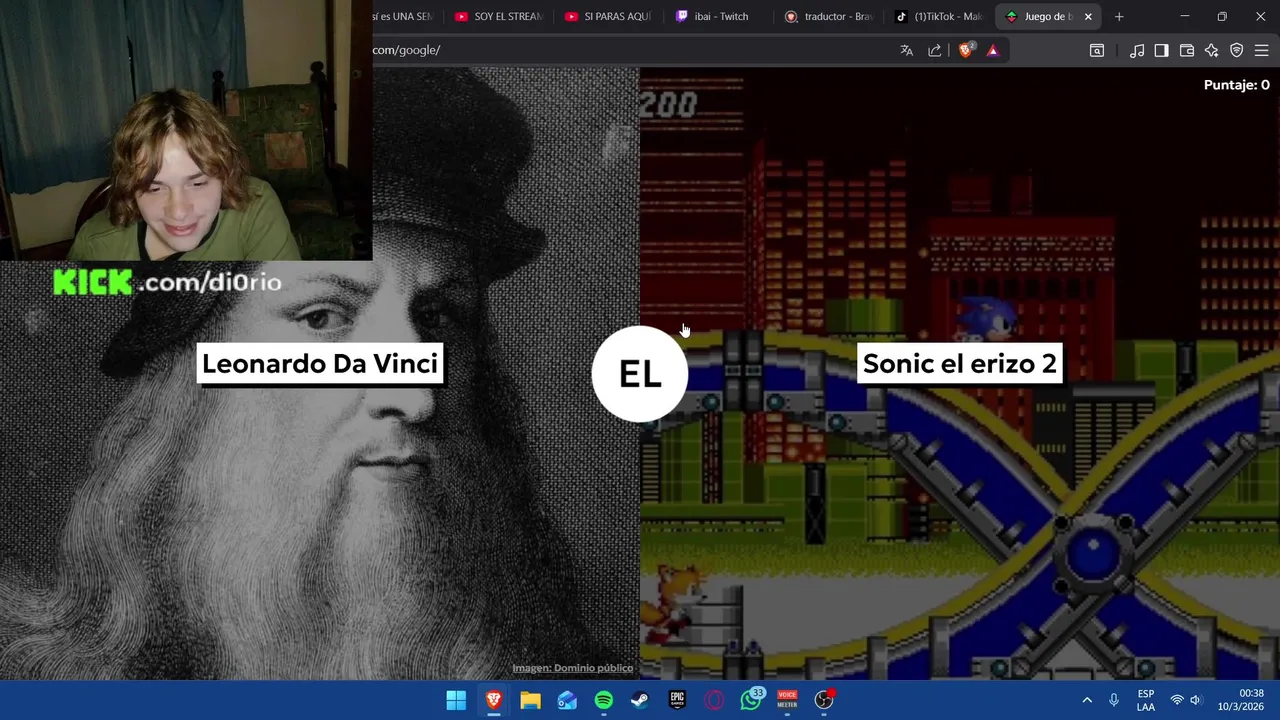Switch to the ibai - Twitch tab
This screenshot has width=1280, height=720.
[718, 16]
